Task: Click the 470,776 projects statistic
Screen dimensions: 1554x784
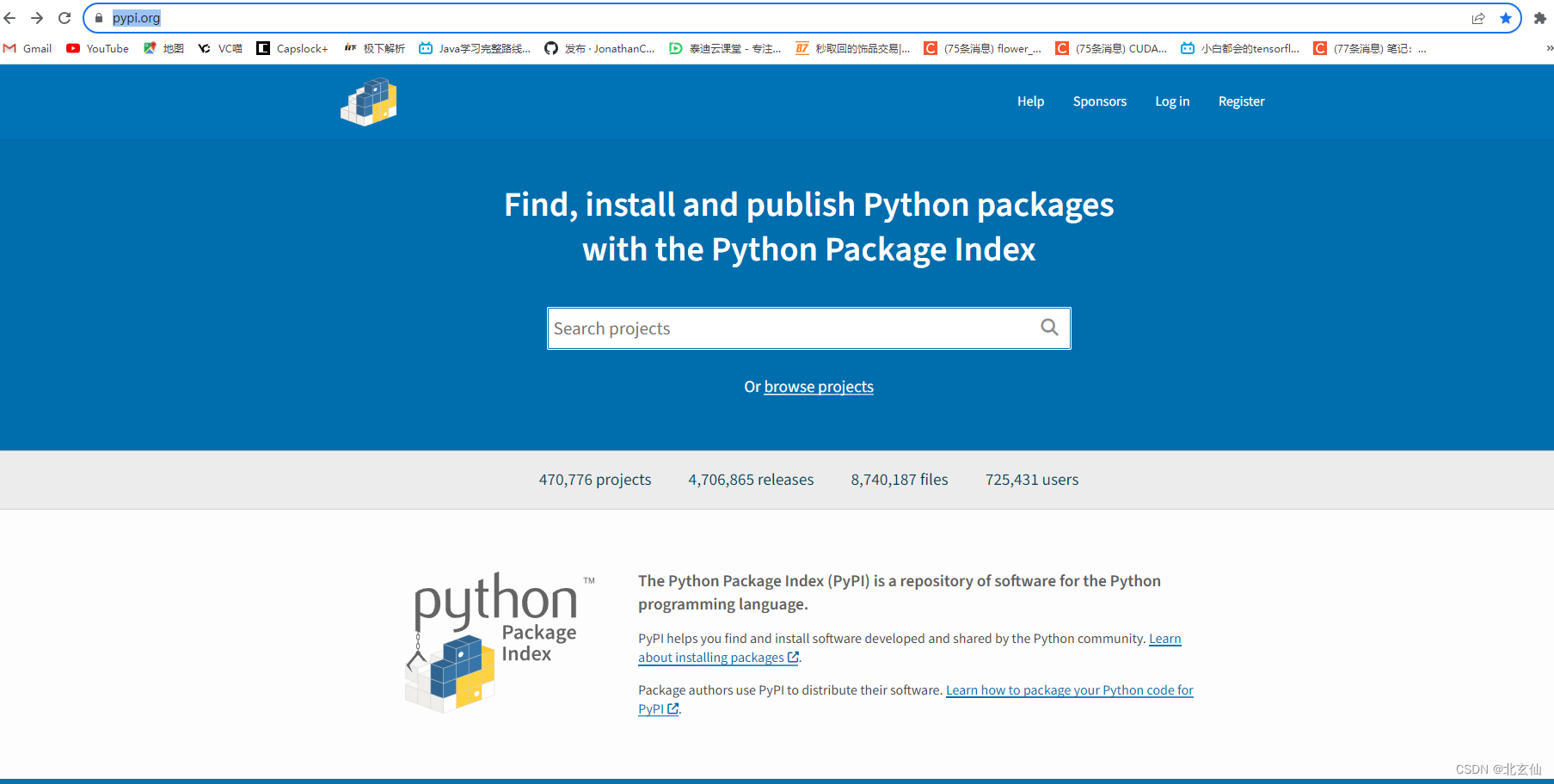Action: [x=595, y=480]
